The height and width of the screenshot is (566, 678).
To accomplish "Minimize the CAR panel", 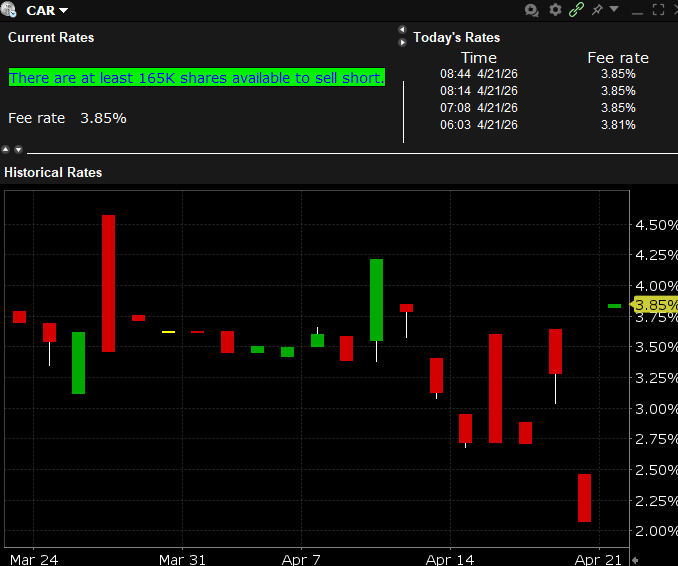I will click(x=637, y=13).
